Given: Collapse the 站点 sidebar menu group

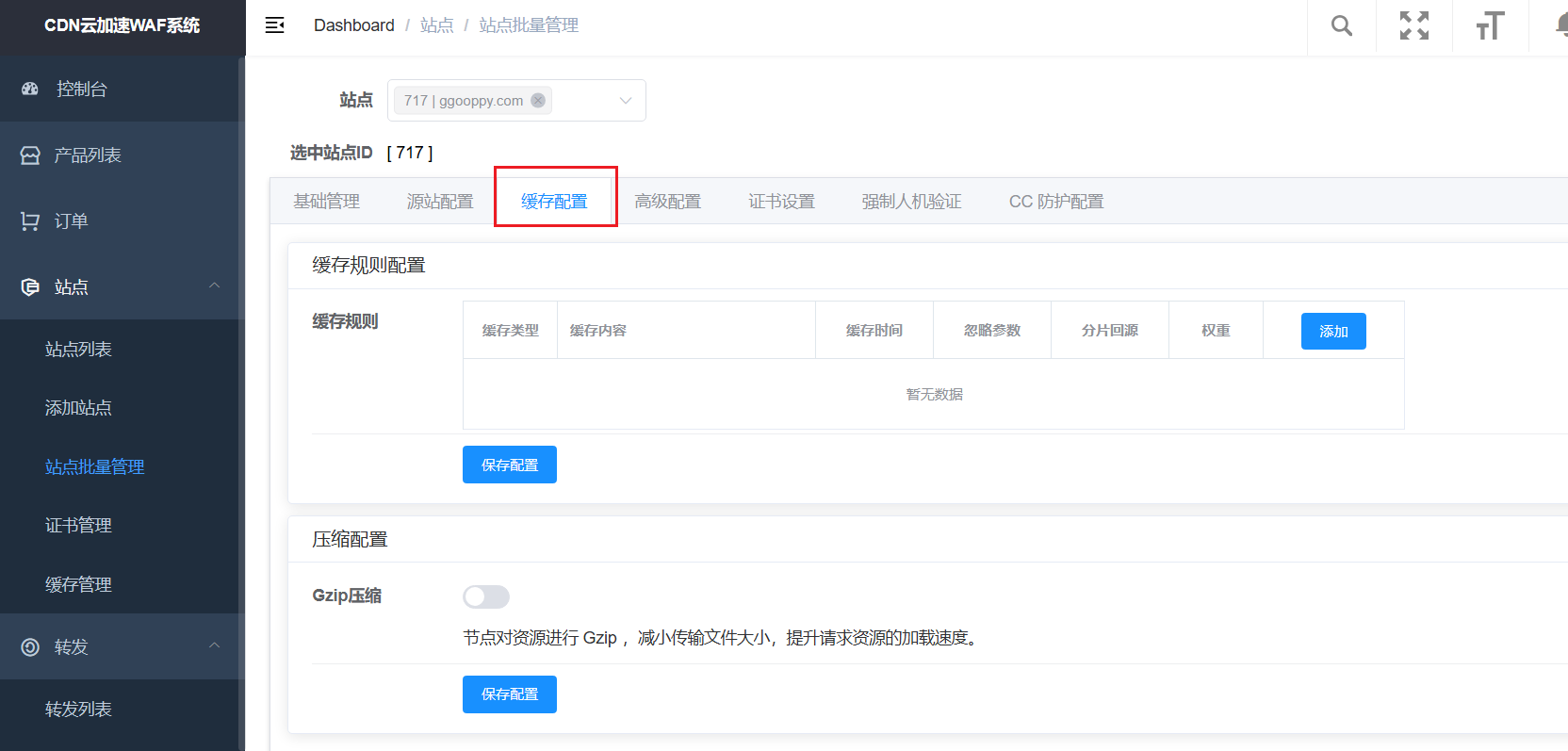Looking at the screenshot, I should 214,286.
